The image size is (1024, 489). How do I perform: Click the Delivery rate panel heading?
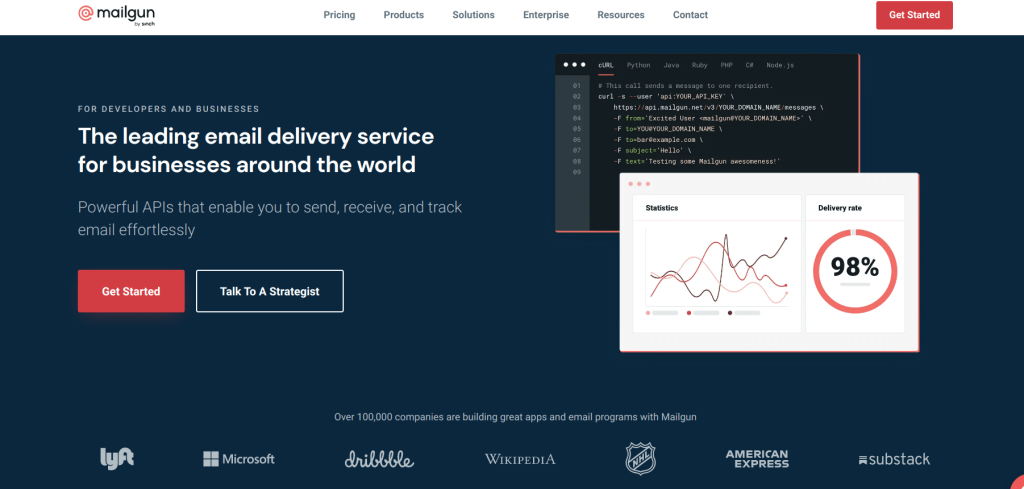click(x=840, y=208)
